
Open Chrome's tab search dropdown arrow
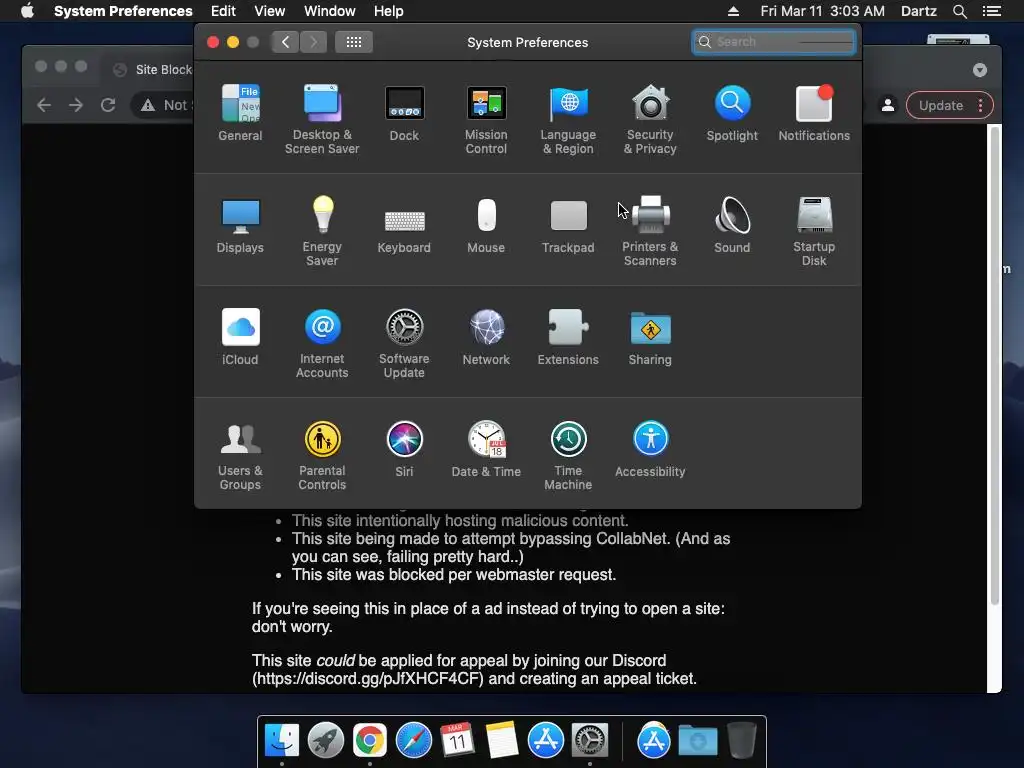pos(980,70)
